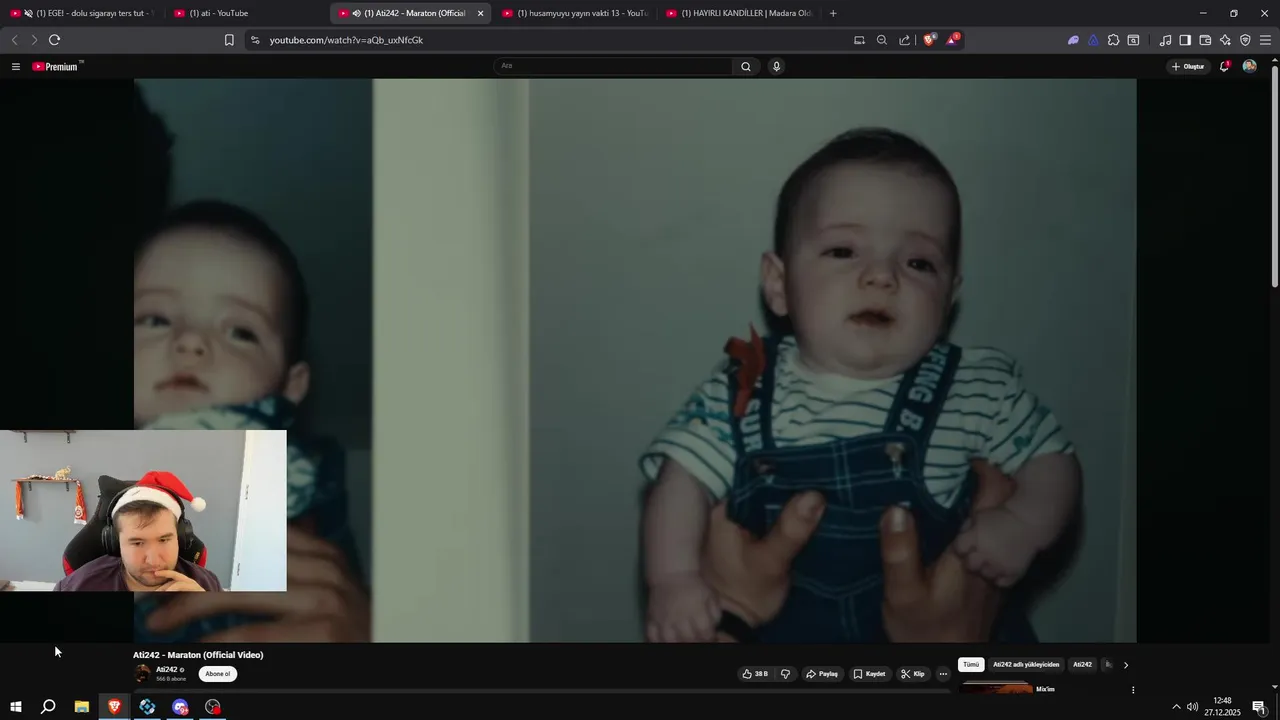Toggle the browser sidebar panel icon

[x=1185, y=40]
